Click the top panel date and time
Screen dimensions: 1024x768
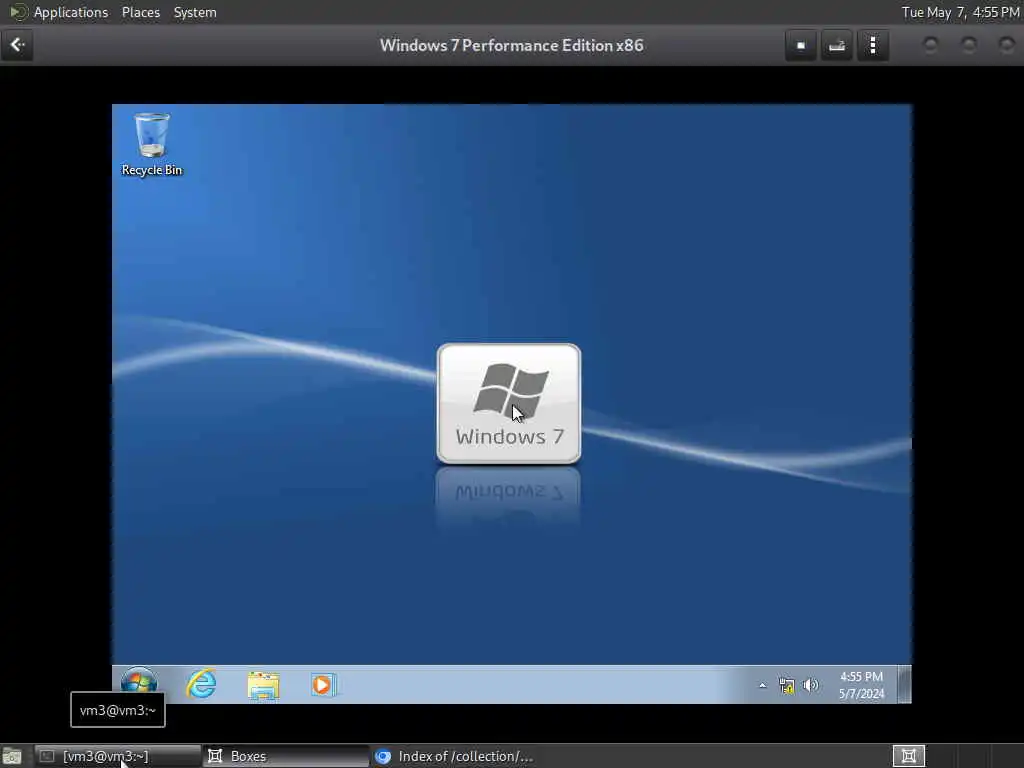click(x=961, y=12)
